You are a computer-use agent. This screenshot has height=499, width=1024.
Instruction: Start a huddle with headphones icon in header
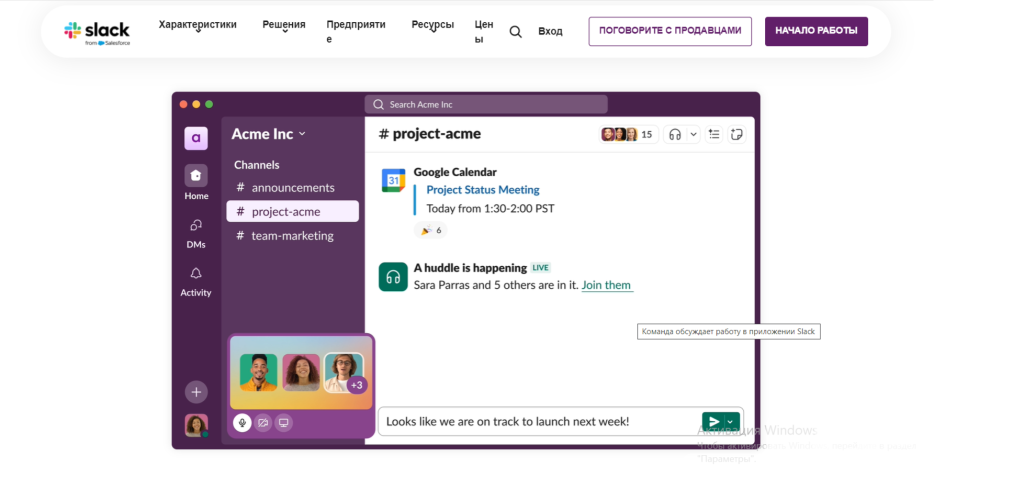(675, 135)
